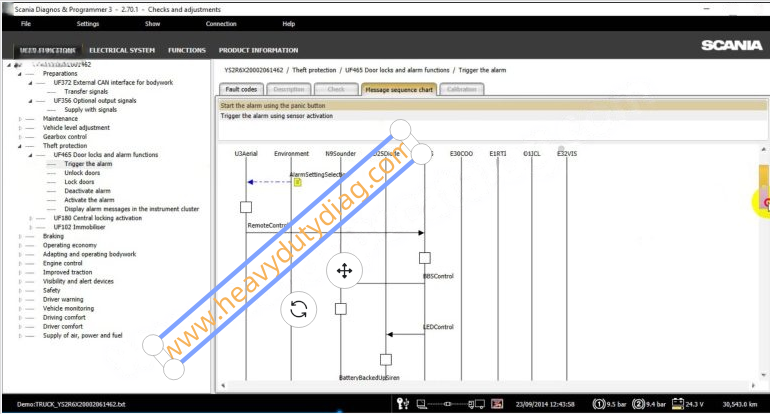Expand the Gearbox control node

coord(20,137)
